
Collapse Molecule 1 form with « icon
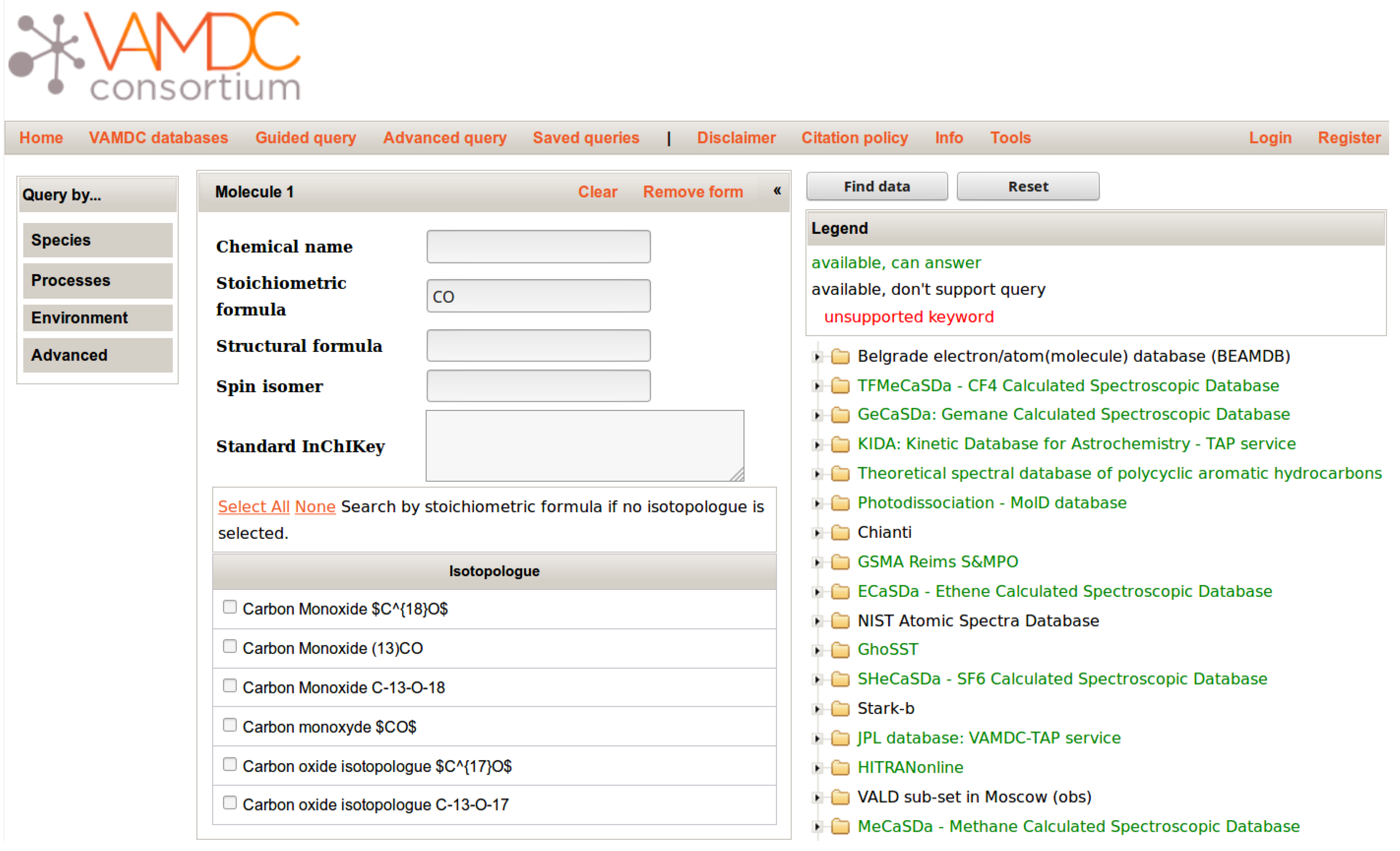777,191
